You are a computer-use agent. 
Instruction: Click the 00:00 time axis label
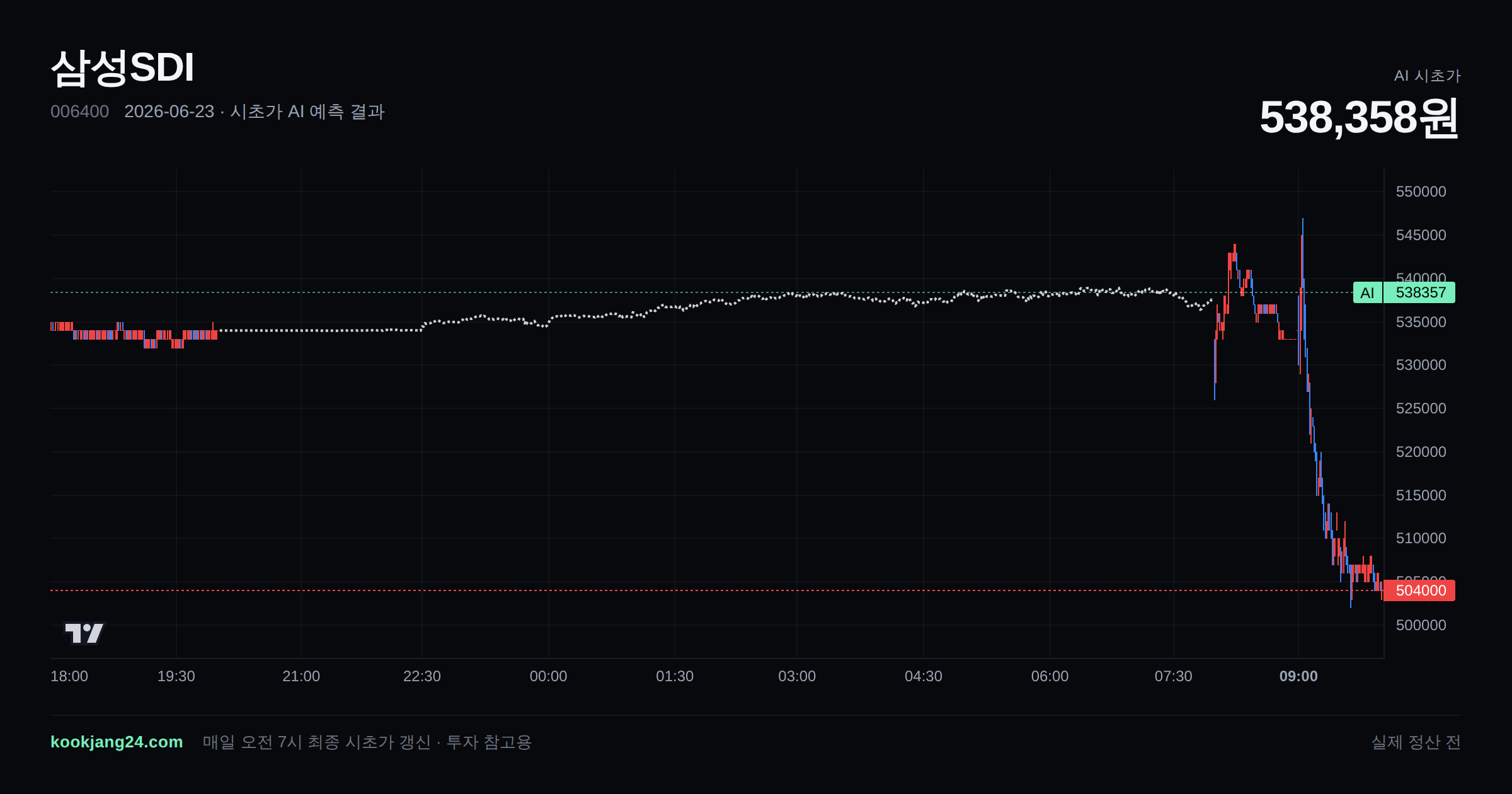[548, 676]
